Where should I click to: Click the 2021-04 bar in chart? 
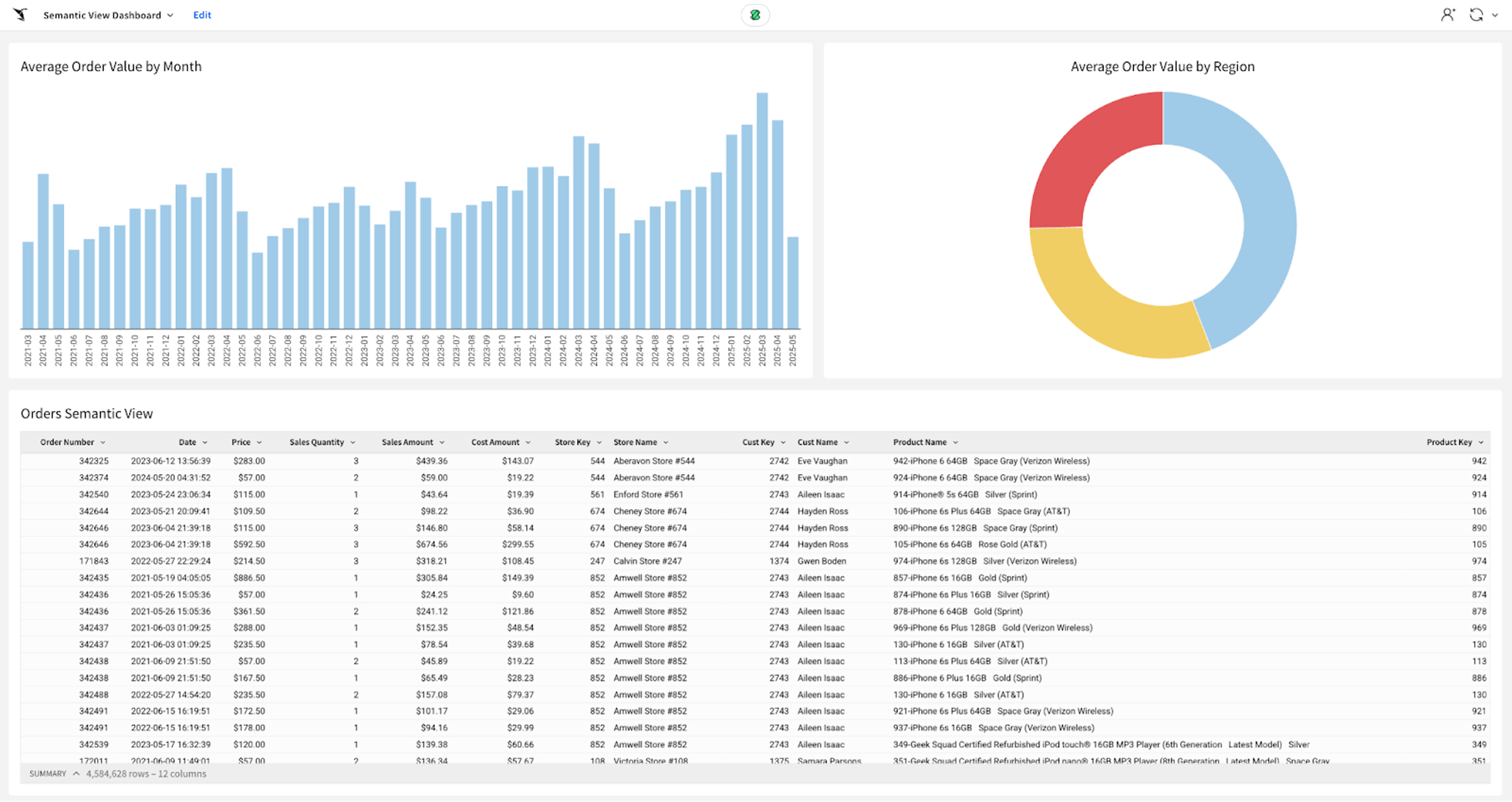[43, 251]
